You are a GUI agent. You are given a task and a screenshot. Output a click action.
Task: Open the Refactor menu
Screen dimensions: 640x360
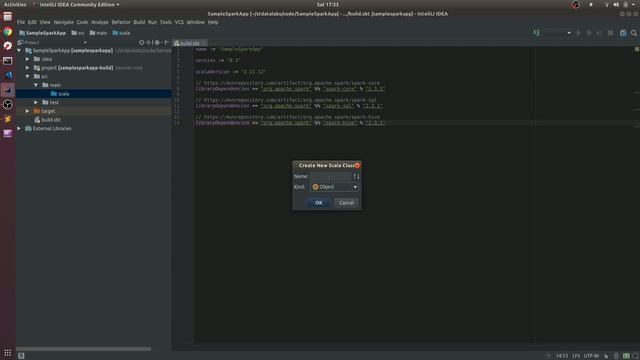pyautogui.click(x=121, y=22)
